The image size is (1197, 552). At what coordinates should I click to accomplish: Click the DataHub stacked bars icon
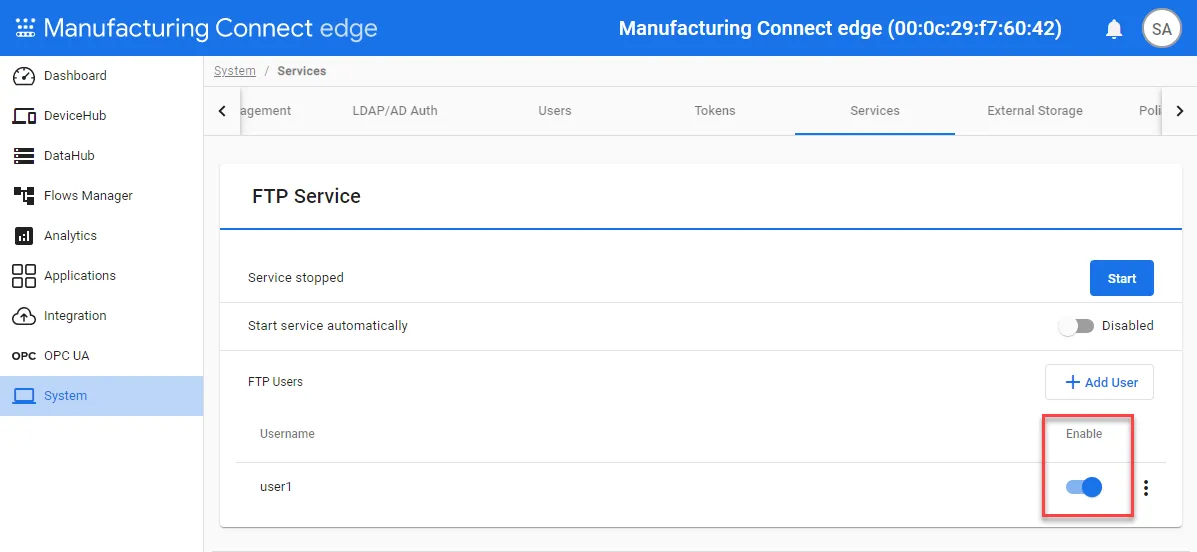point(24,156)
